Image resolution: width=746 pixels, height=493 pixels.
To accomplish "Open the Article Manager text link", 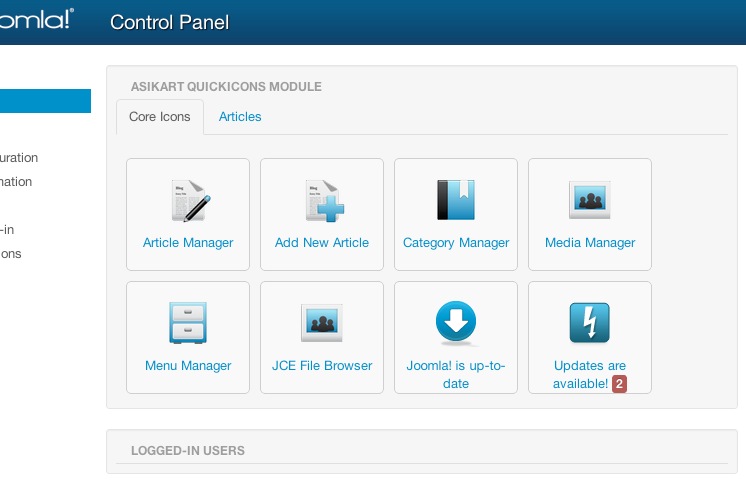I will pos(188,242).
